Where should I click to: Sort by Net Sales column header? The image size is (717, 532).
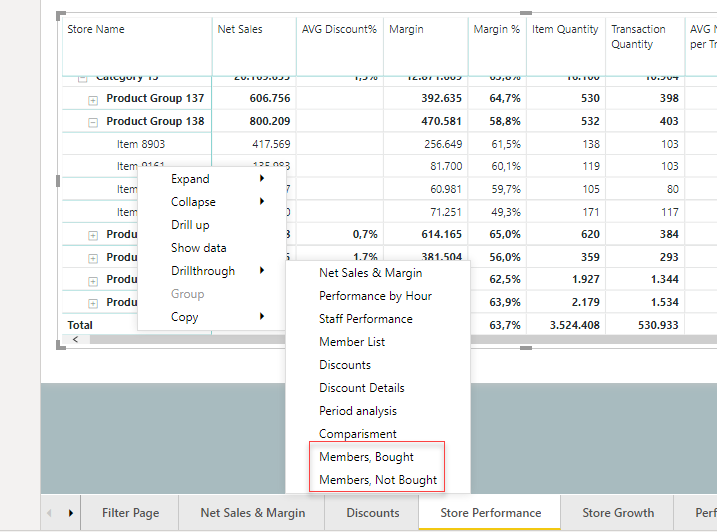pos(240,30)
